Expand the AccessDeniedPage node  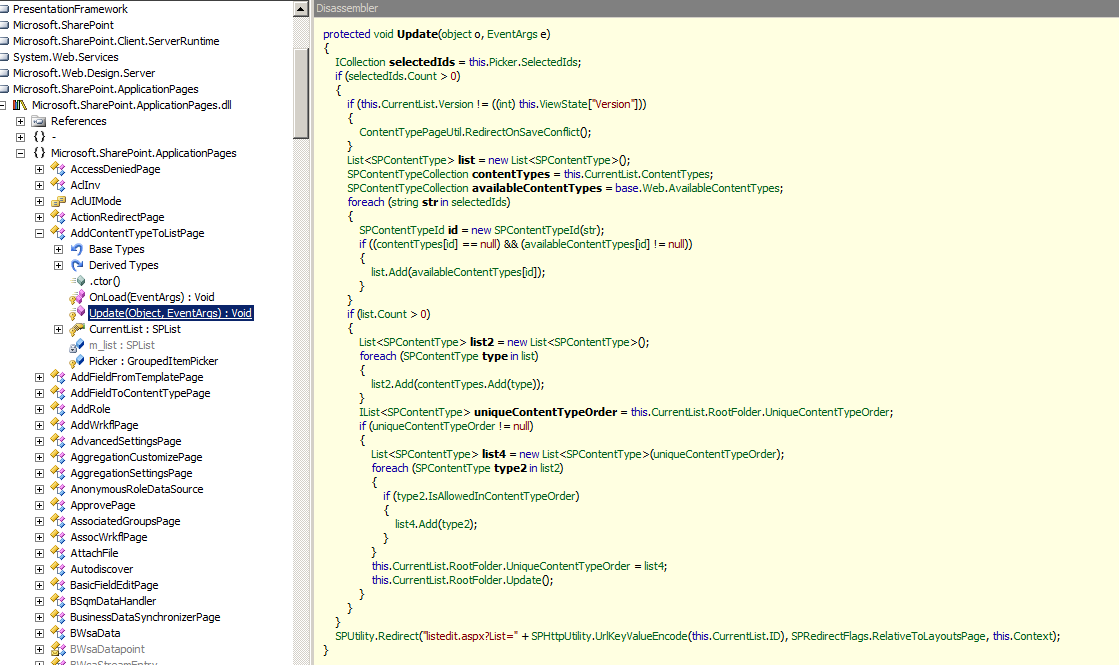39,169
